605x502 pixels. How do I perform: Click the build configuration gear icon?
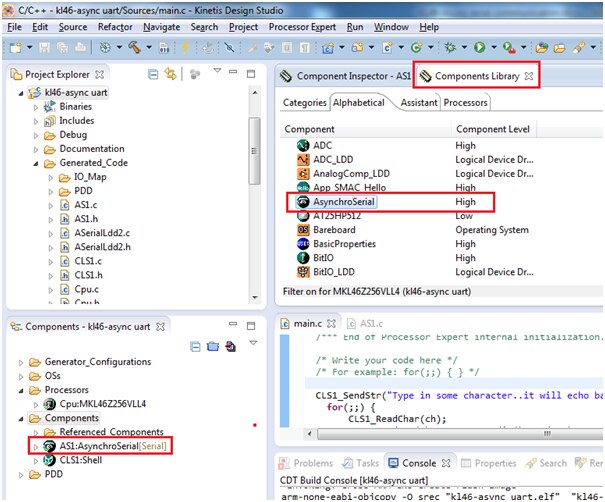click(105, 47)
